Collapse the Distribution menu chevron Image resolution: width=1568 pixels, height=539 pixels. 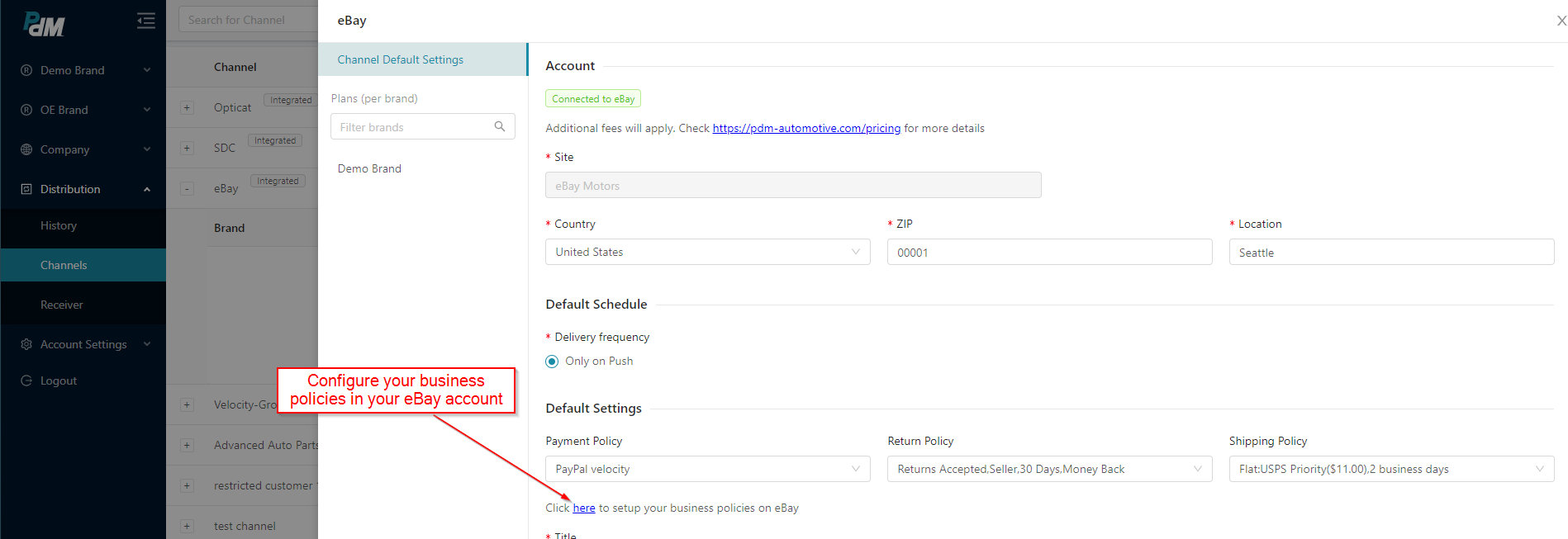(x=147, y=189)
